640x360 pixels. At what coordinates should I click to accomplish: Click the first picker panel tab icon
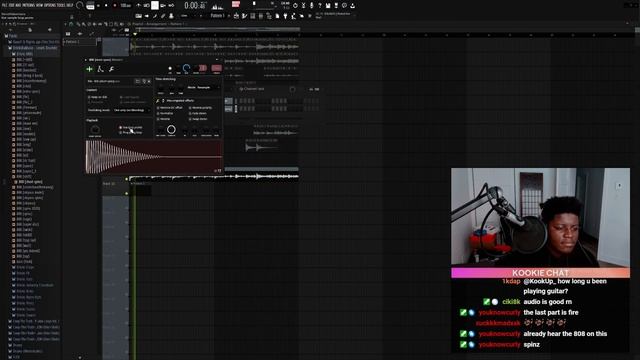[68, 34]
